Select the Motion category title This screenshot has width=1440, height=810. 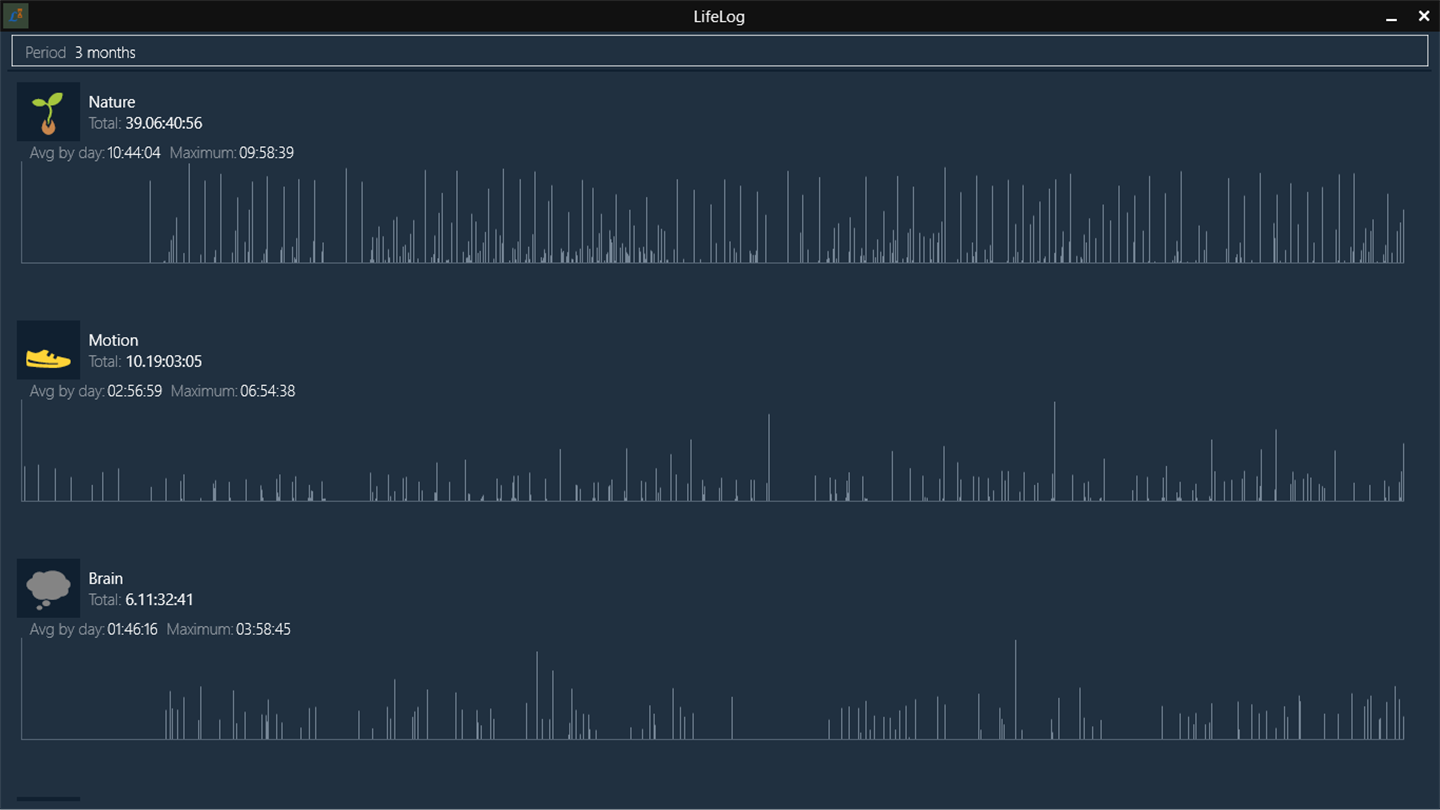point(113,340)
